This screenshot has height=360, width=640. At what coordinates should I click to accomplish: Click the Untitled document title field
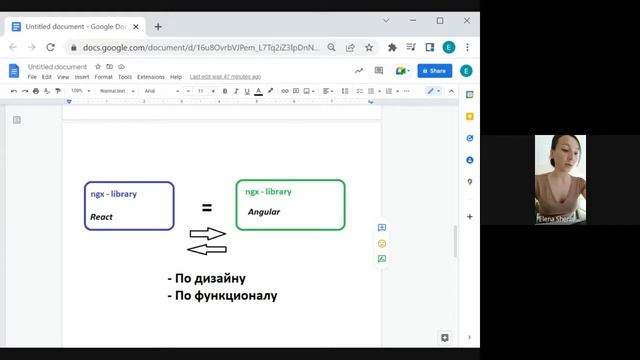click(x=58, y=67)
